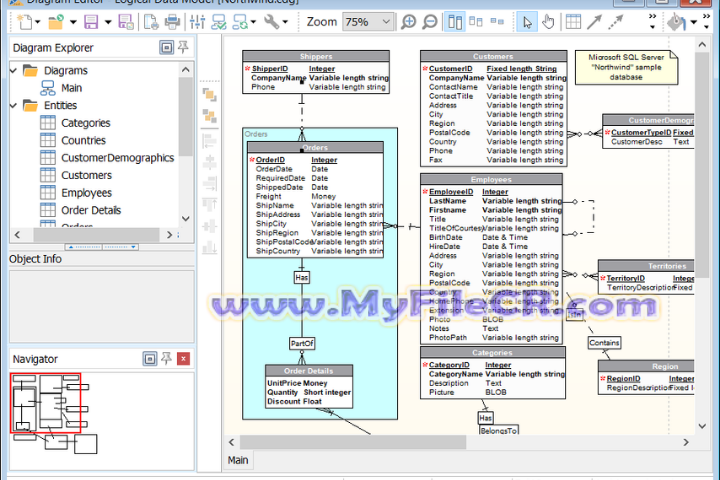Open the Zoom 75% combo box
This screenshot has width=720, height=480.
368,22
